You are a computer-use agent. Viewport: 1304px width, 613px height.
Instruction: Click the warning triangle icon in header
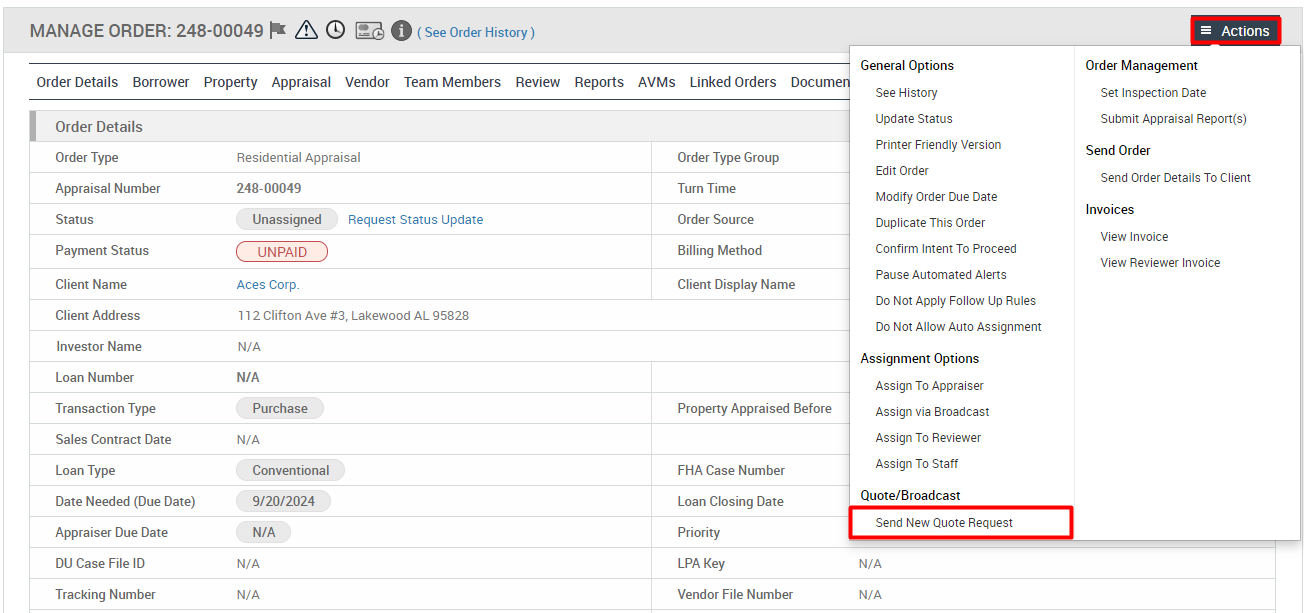pyautogui.click(x=307, y=31)
